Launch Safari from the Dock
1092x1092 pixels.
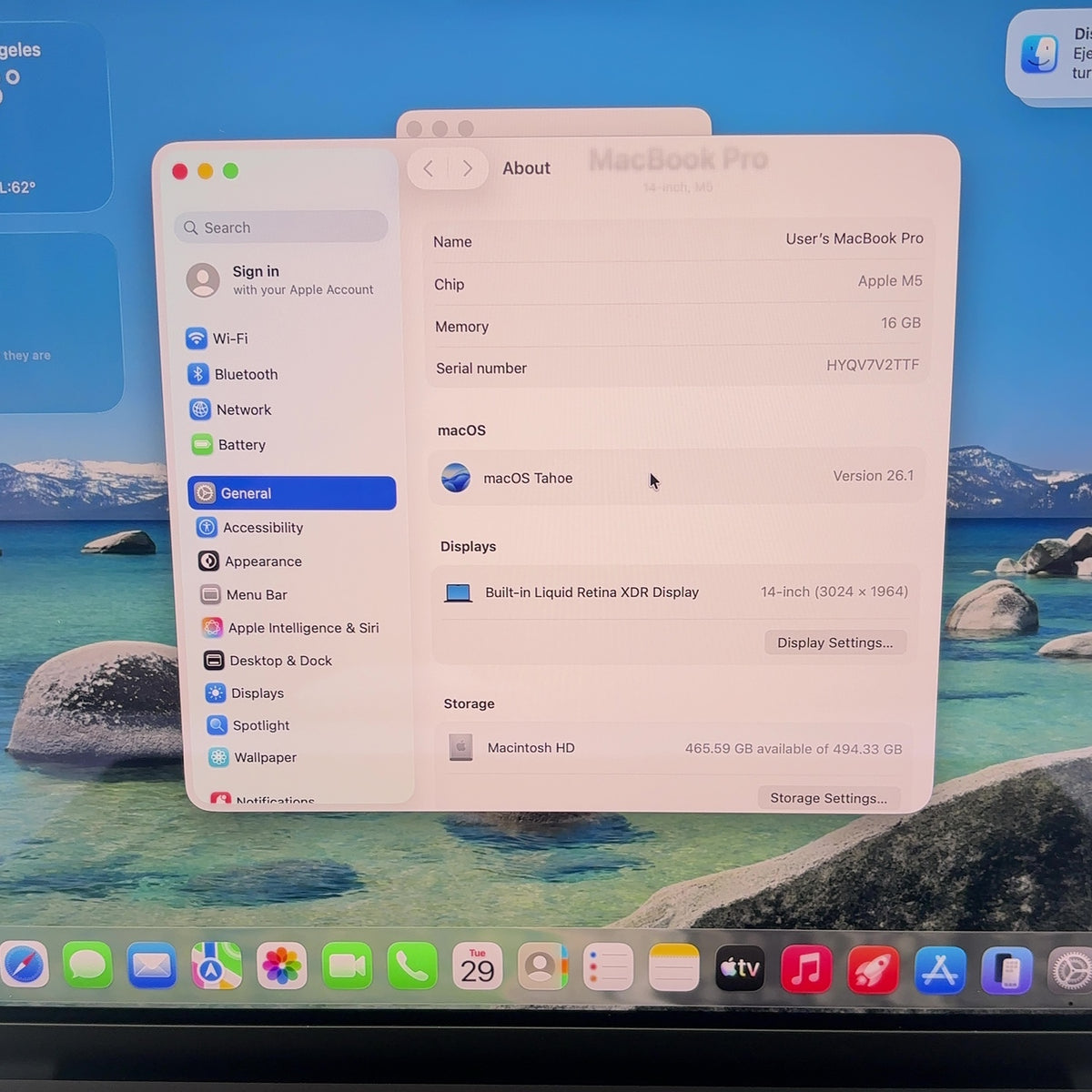(x=23, y=966)
